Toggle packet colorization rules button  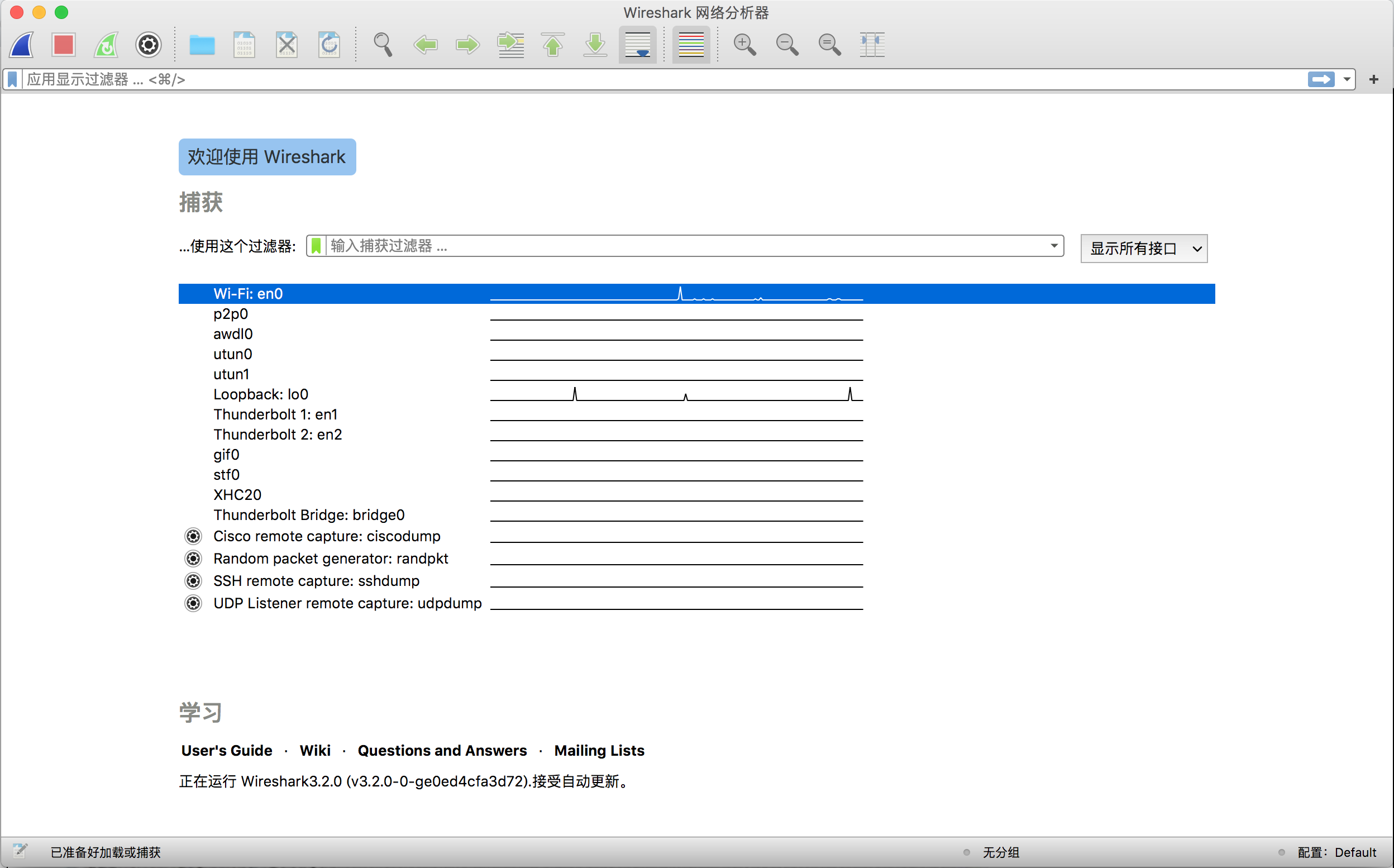(691, 44)
